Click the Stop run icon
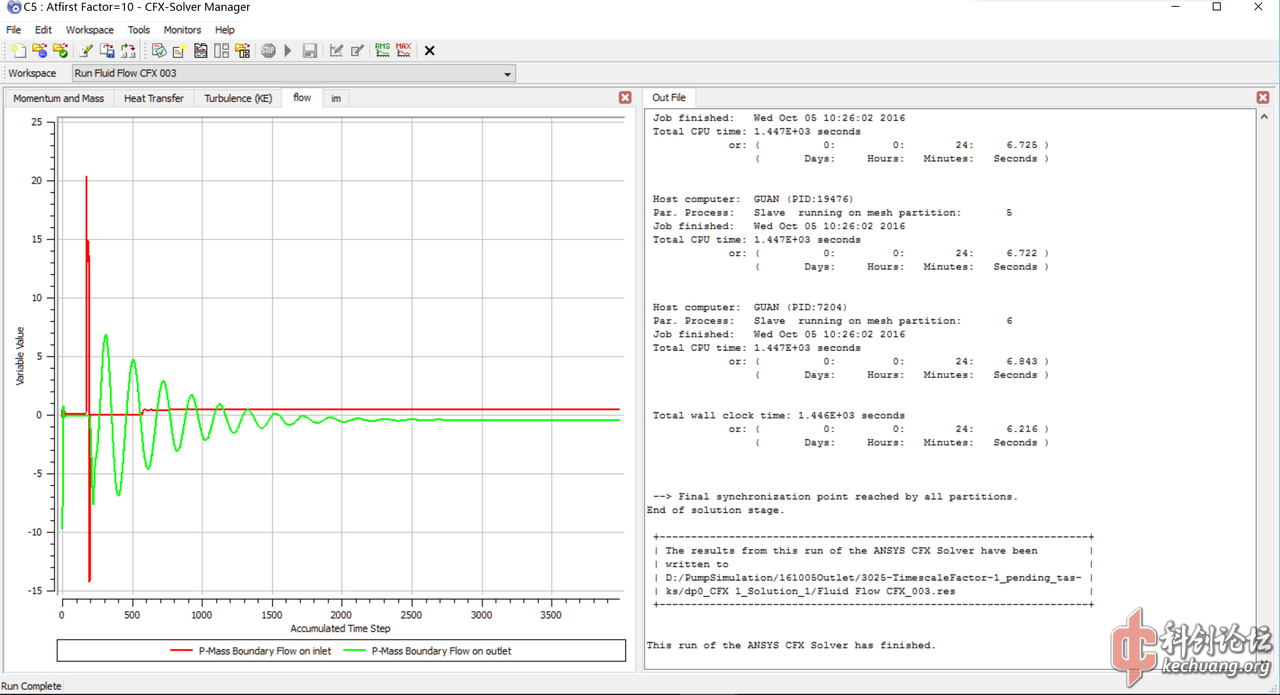Screen dimensions: 1280x695 tap(268, 51)
